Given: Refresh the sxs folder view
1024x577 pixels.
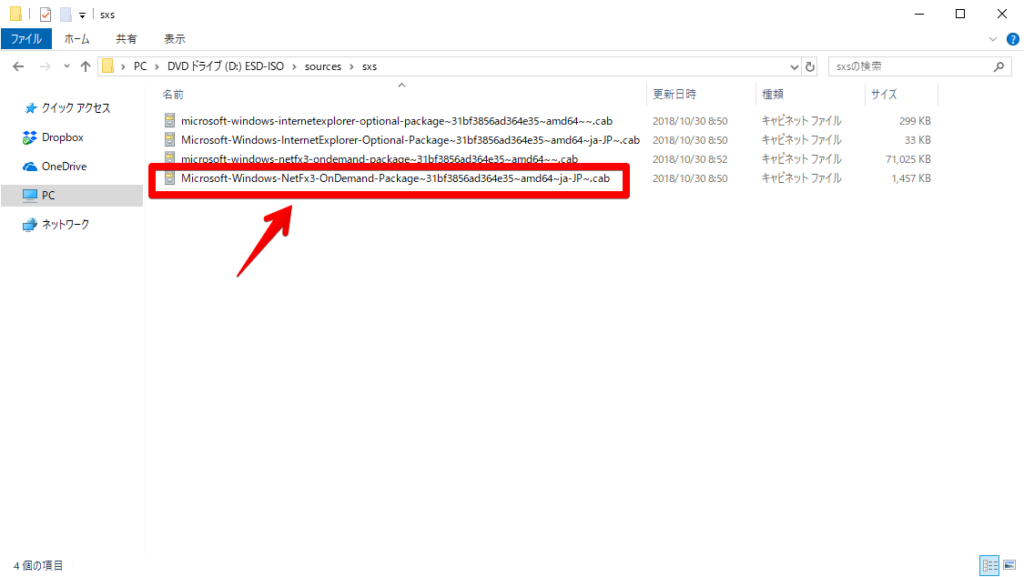Looking at the screenshot, I should [810, 67].
